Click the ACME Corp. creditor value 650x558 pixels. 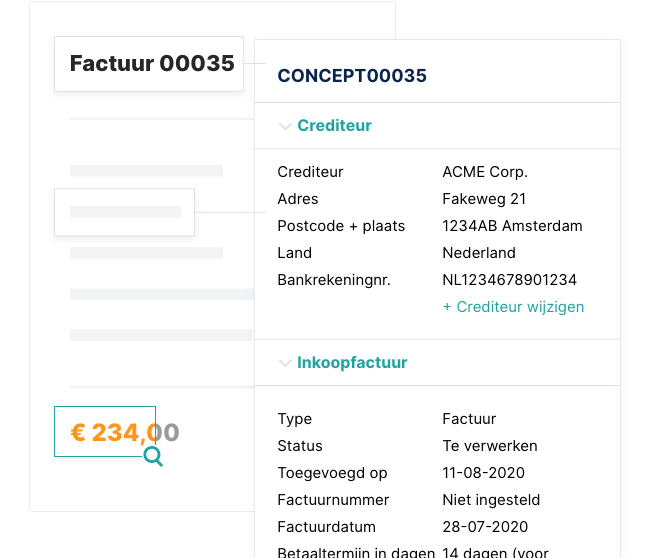coord(485,172)
